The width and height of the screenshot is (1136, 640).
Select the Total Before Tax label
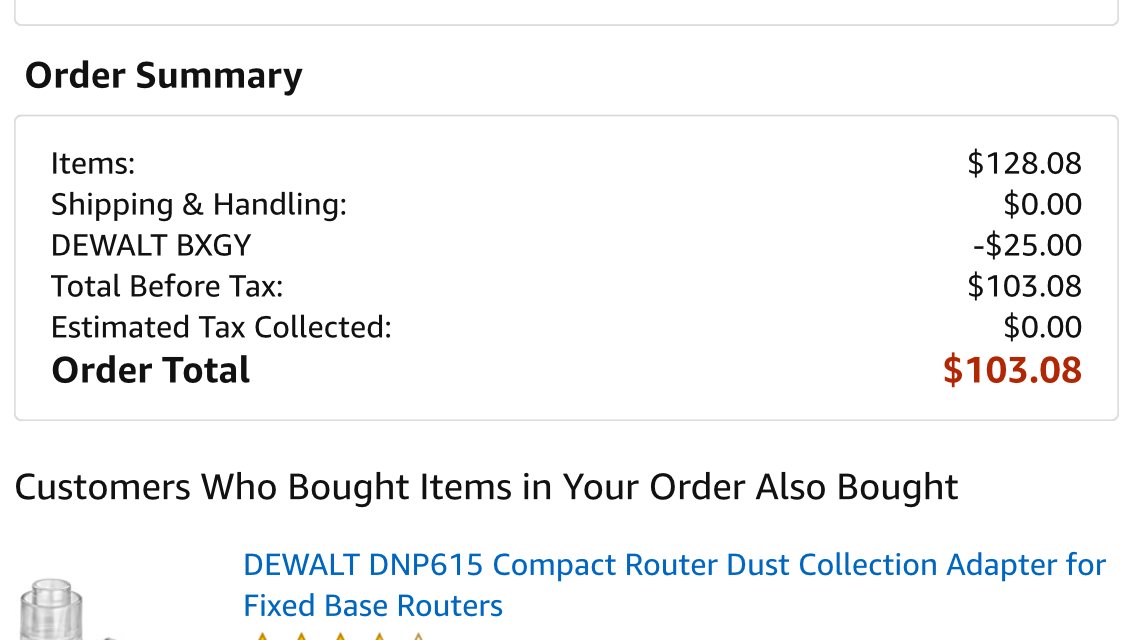(167, 286)
